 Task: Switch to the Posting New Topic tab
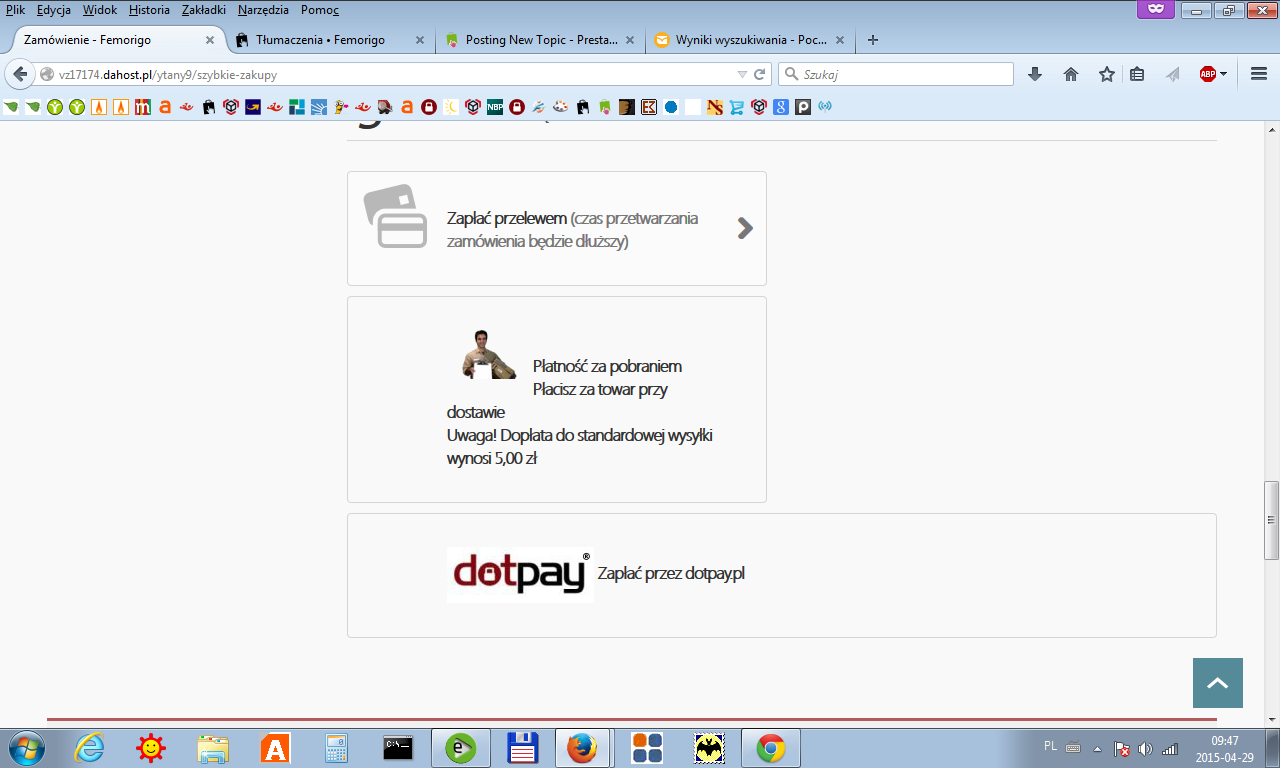pos(539,40)
